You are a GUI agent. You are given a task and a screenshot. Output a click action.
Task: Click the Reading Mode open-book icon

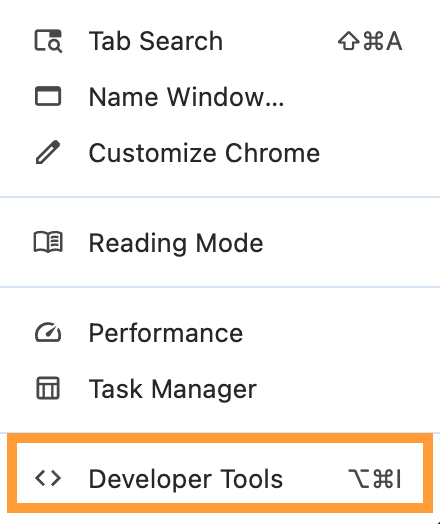(48, 242)
